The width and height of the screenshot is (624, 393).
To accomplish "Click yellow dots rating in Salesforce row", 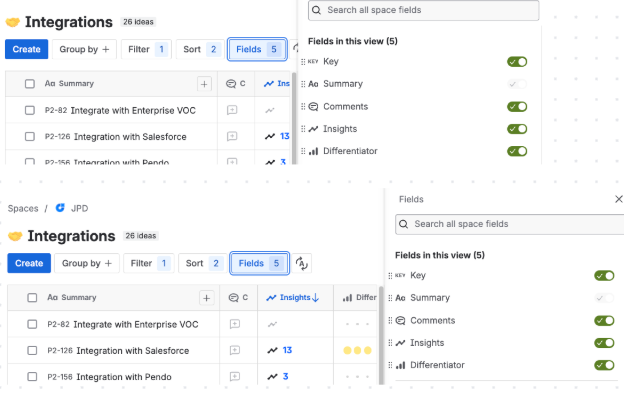I will coord(357,350).
